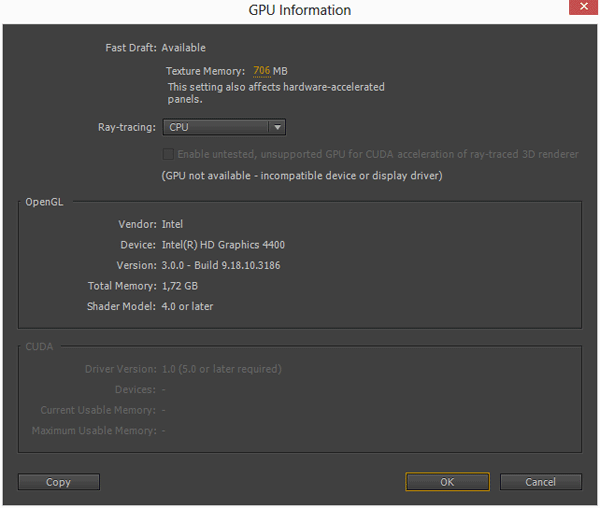Click the Shader Model 4.0 or later value
The width and height of the screenshot is (600, 508).
tap(187, 306)
